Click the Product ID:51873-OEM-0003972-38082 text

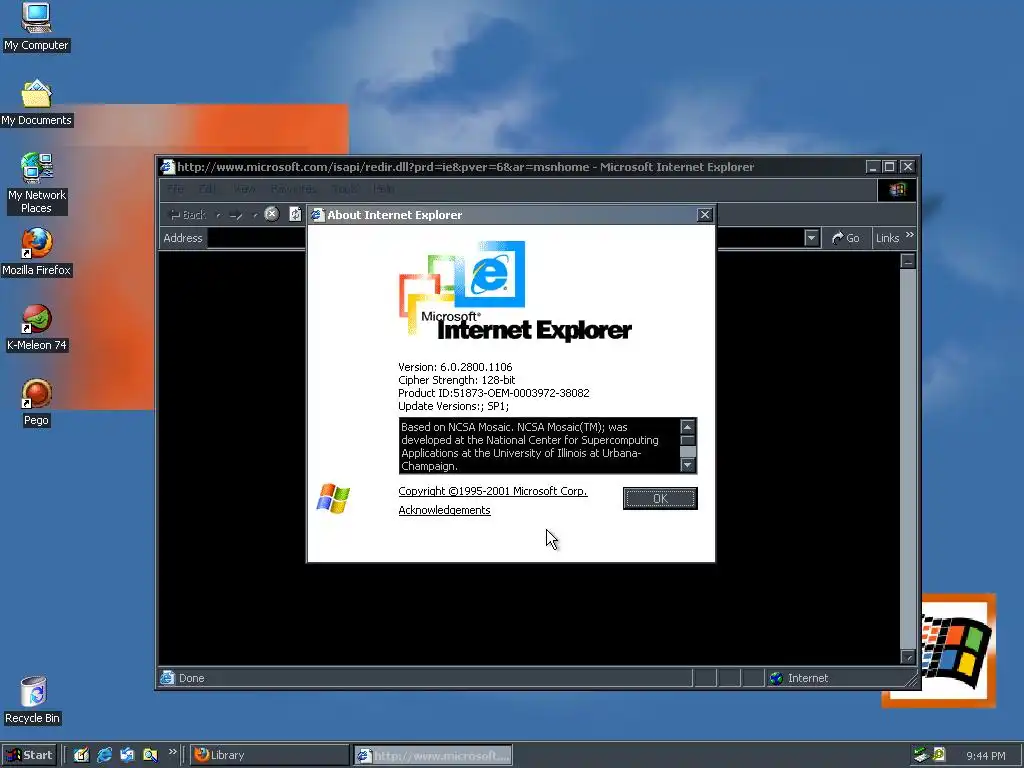[x=494, y=393]
